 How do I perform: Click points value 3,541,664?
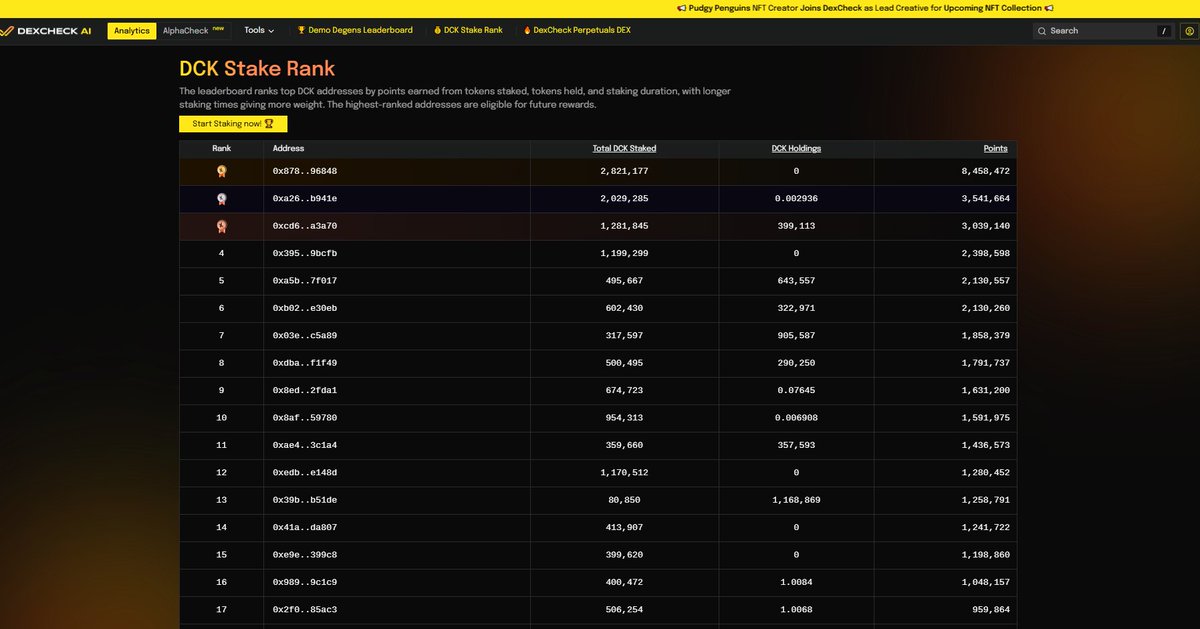(x=985, y=199)
